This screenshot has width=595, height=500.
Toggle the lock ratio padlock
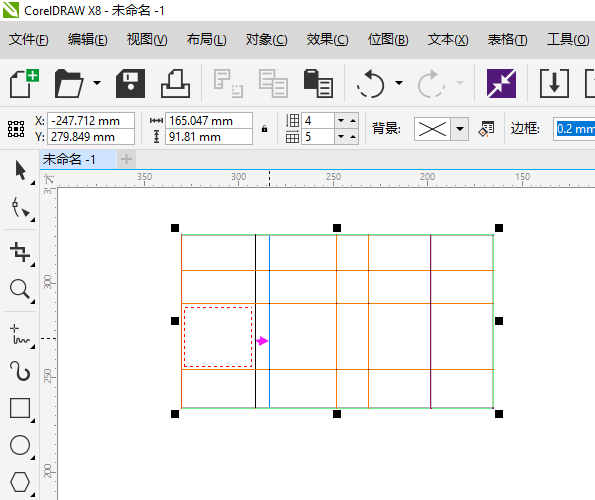(x=264, y=129)
